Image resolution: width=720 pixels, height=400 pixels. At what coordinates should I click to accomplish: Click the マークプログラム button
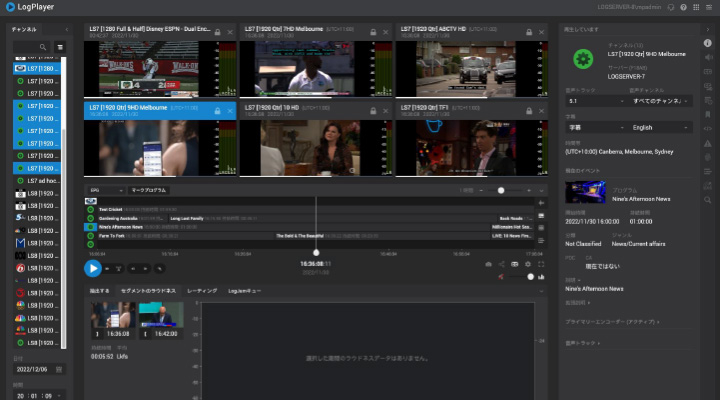point(148,189)
